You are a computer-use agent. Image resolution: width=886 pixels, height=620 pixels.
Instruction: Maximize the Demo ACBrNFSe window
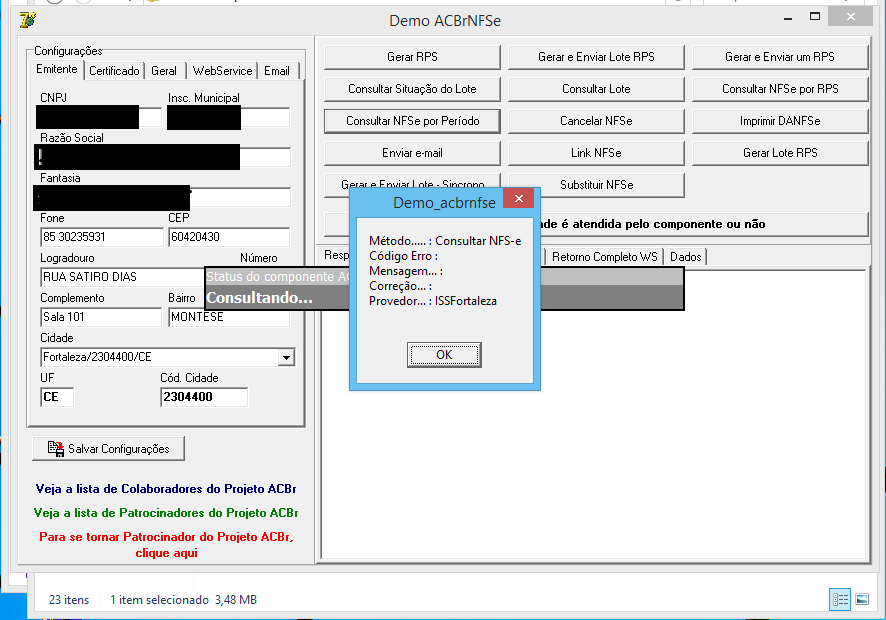coord(814,17)
